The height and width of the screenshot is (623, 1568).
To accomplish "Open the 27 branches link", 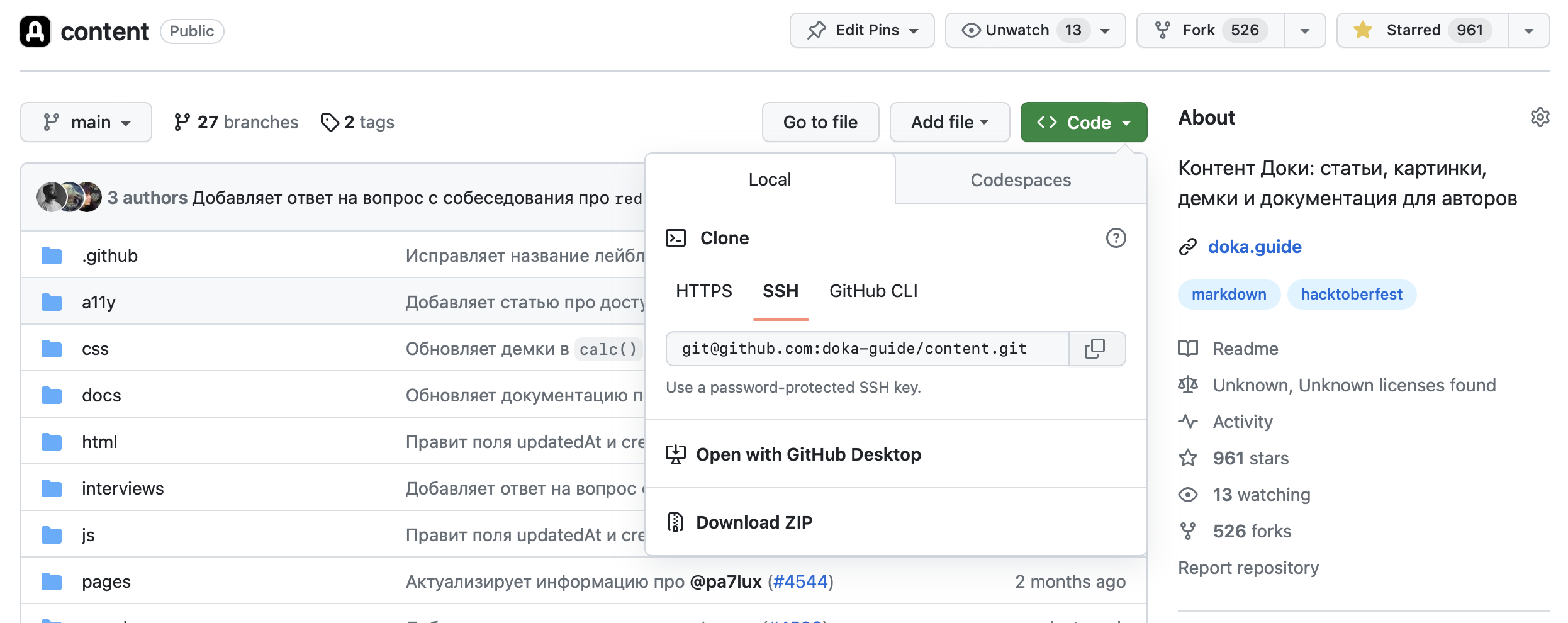I will (x=236, y=122).
